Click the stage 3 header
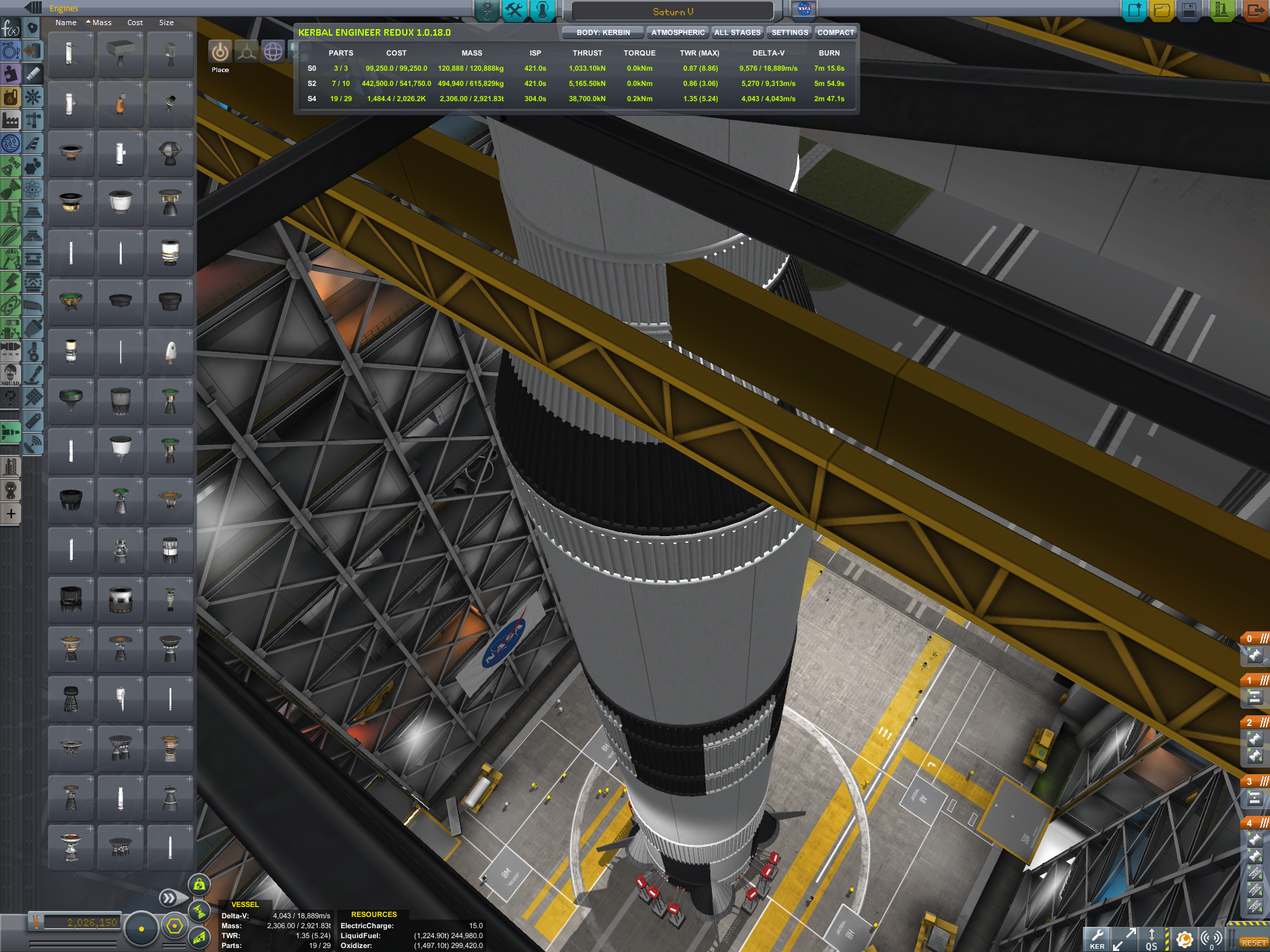This screenshot has height=952, width=1270. (1255, 781)
